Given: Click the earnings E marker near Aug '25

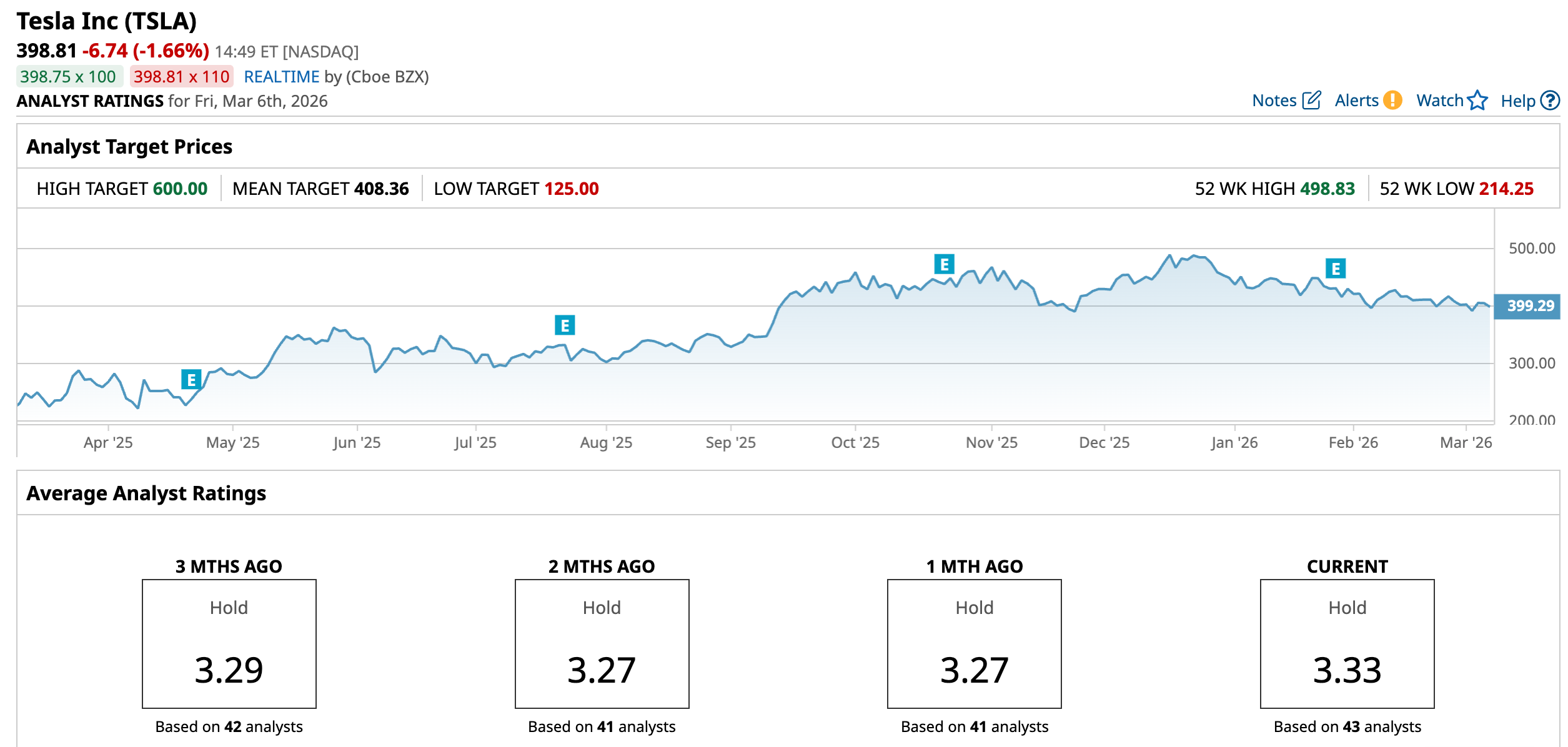Looking at the screenshot, I should tap(565, 325).
